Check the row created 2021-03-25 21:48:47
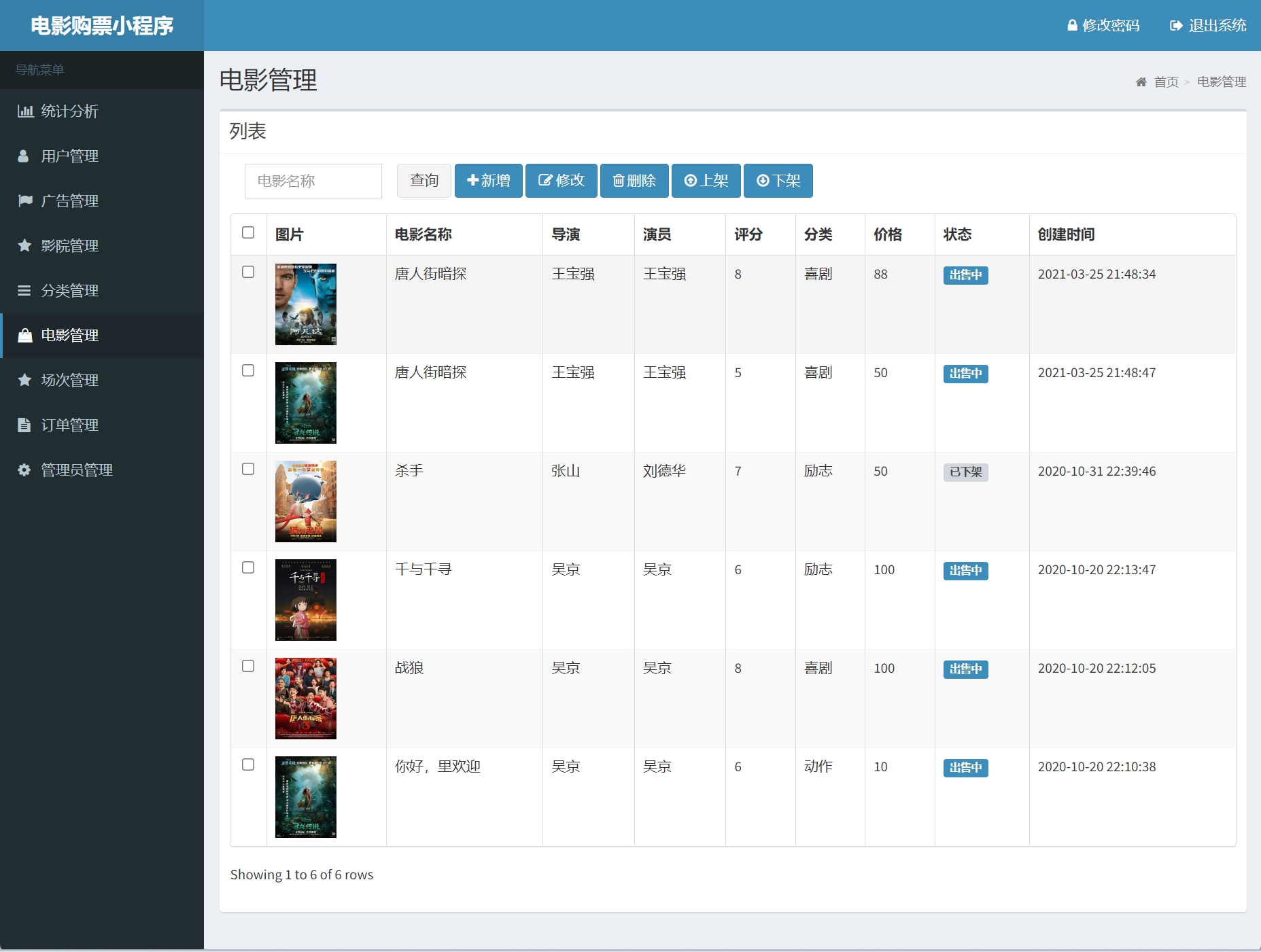Viewport: 1261px width, 952px height. [248, 370]
